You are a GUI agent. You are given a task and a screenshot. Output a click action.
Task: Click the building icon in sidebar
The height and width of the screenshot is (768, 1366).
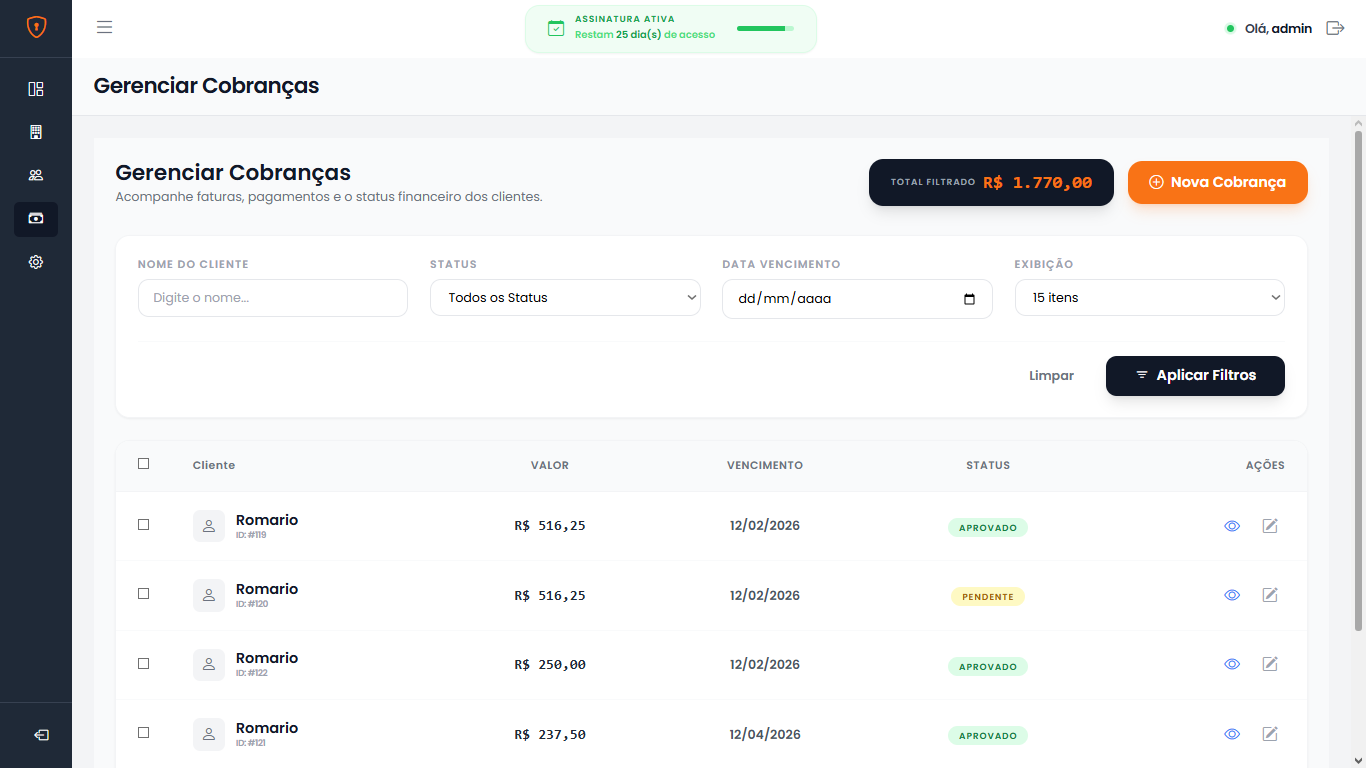(x=36, y=132)
